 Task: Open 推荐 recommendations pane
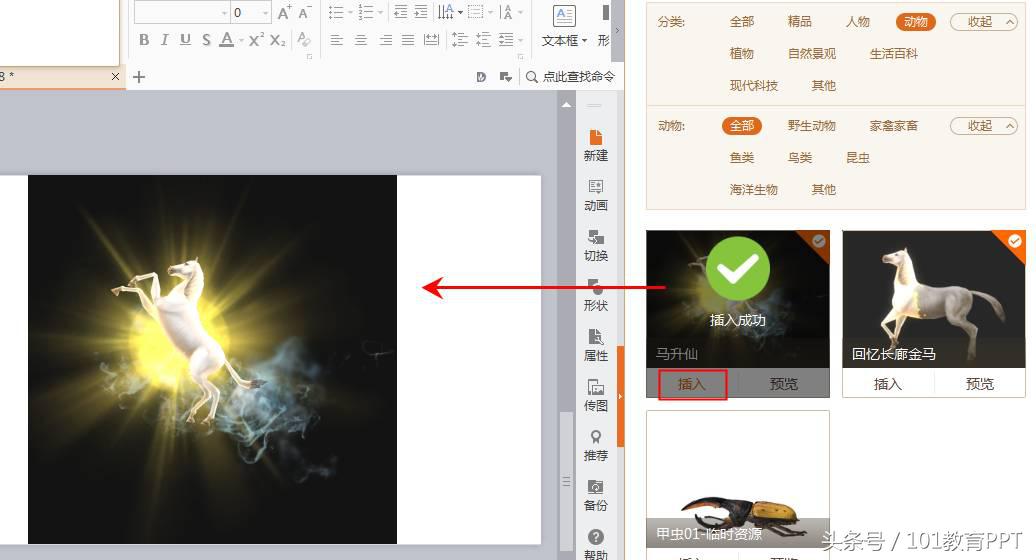pos(595,446)
